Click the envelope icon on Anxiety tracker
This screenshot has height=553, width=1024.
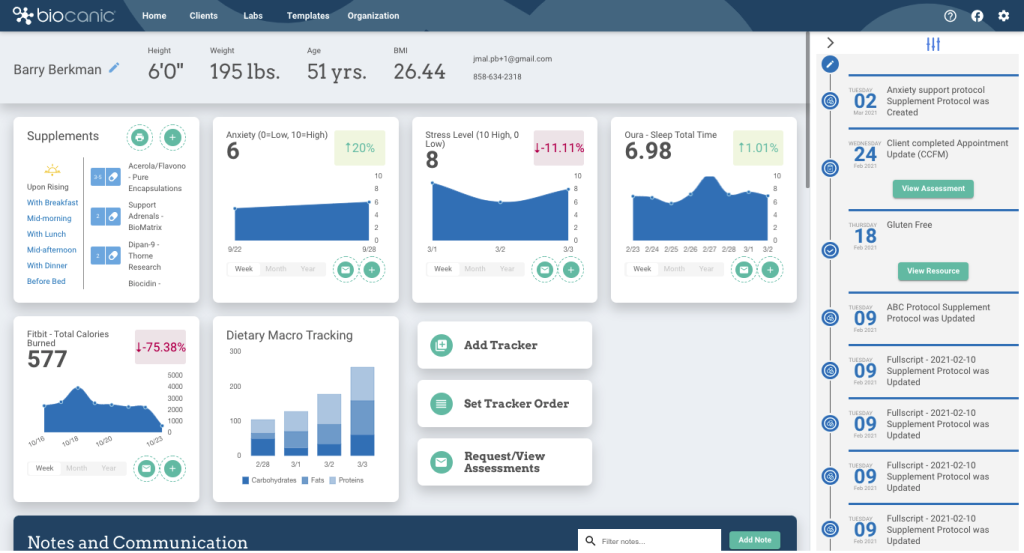345,269
